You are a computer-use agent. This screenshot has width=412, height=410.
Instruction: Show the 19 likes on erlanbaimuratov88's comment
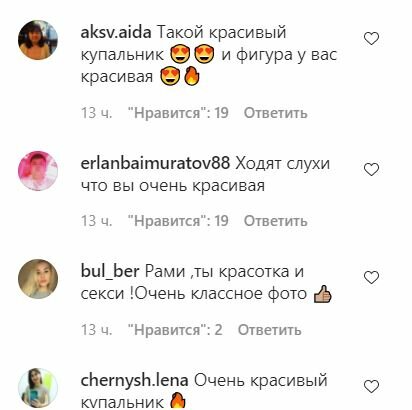click(x=178, y=221)
